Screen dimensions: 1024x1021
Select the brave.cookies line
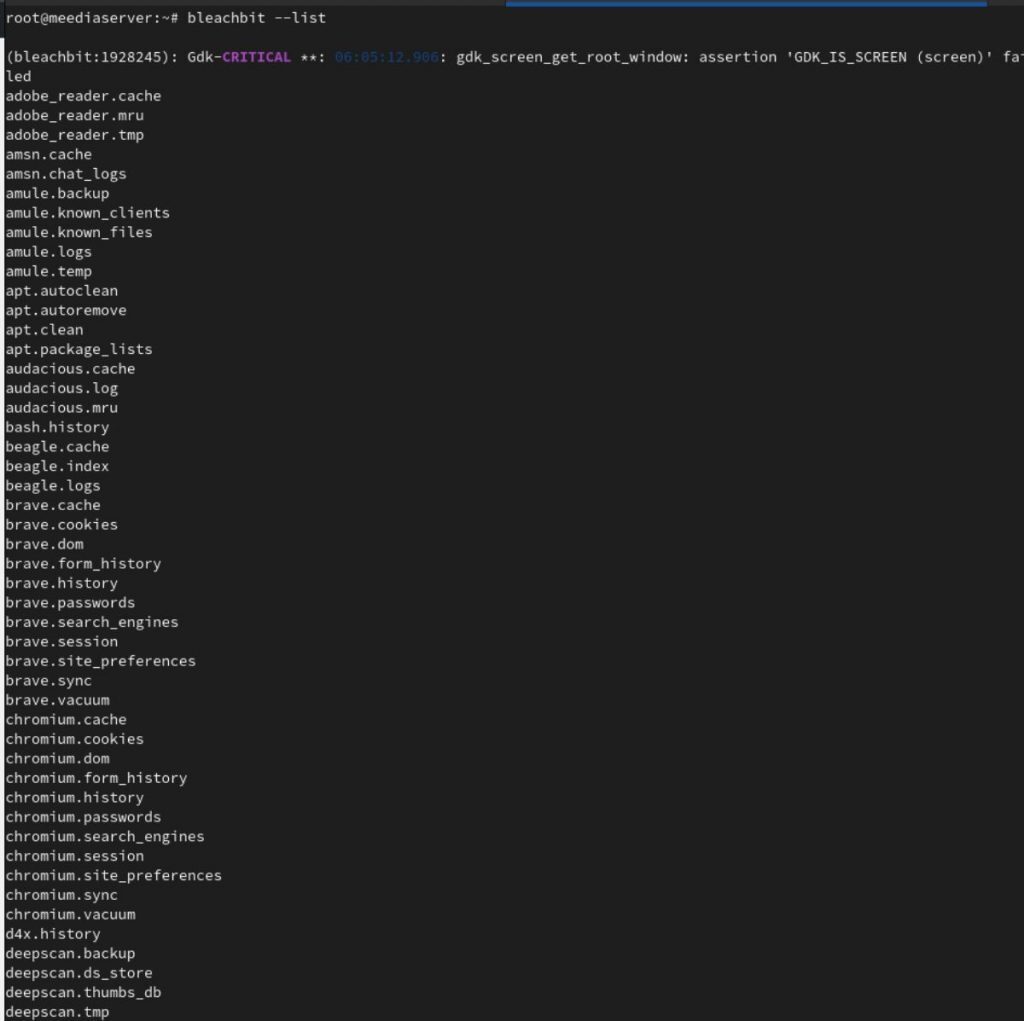(x=61, y=524)
